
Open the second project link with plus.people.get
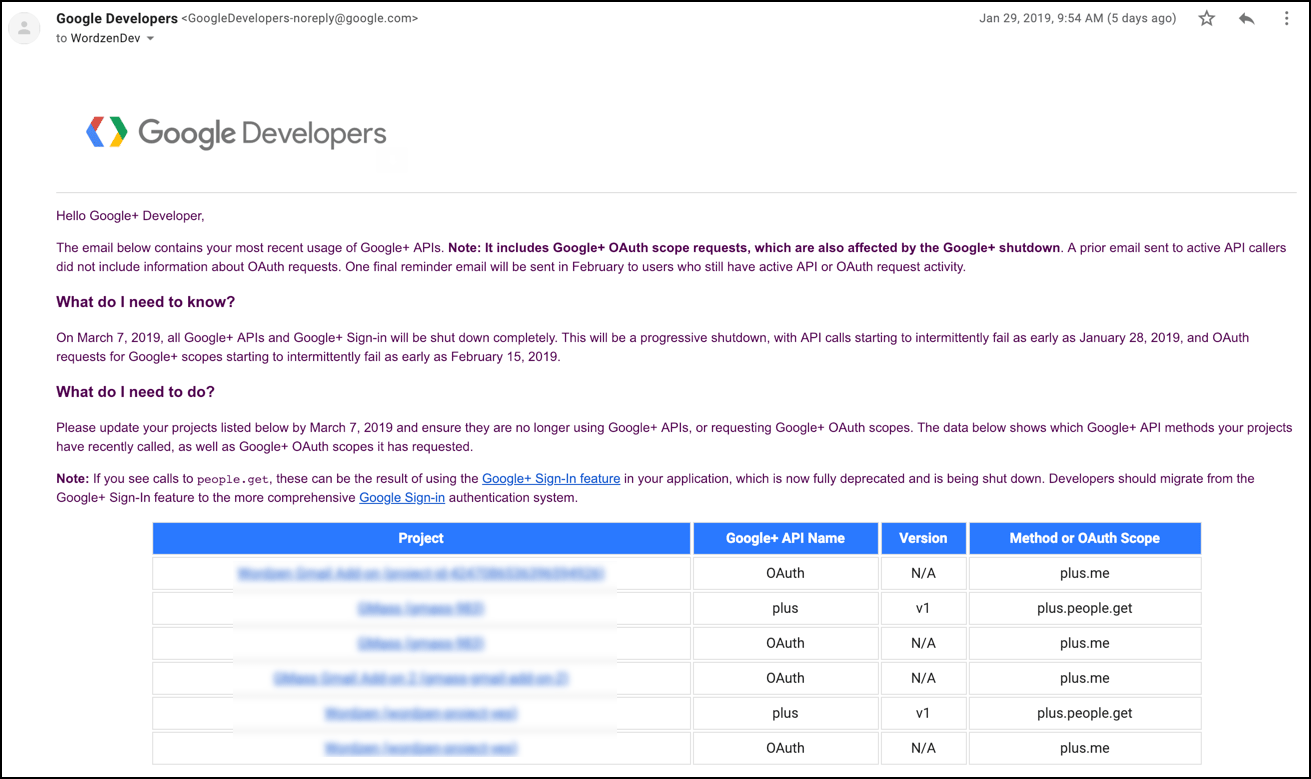click(x=420, y=608)
